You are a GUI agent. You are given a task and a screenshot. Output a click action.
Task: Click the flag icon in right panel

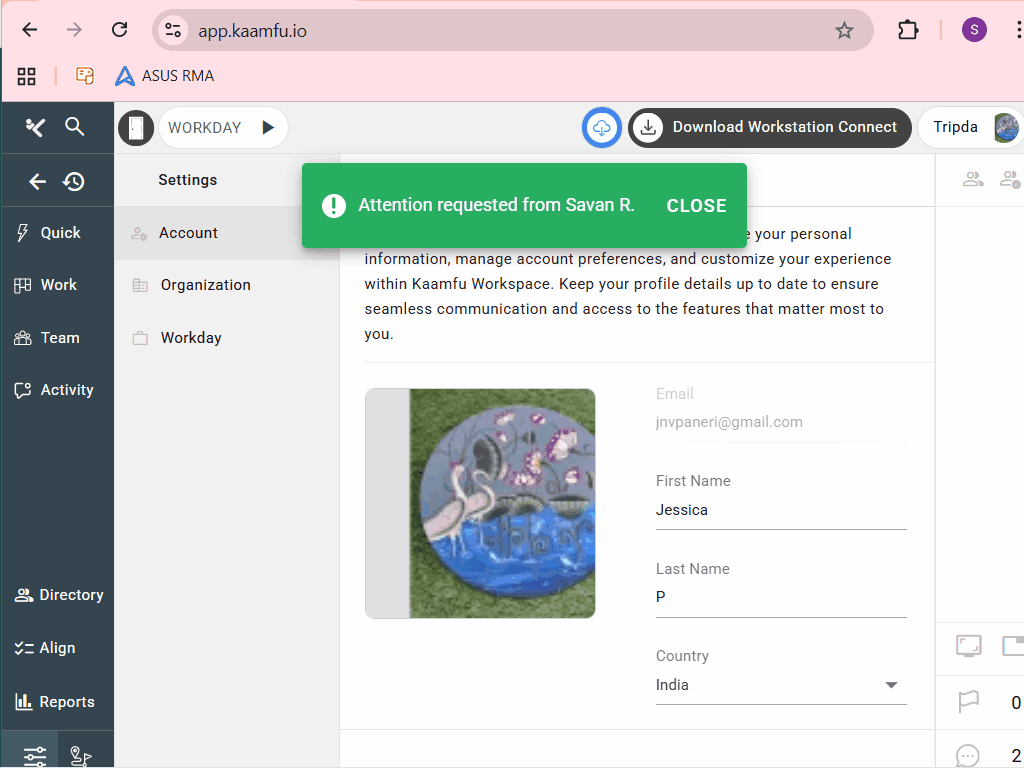(968, 702)
